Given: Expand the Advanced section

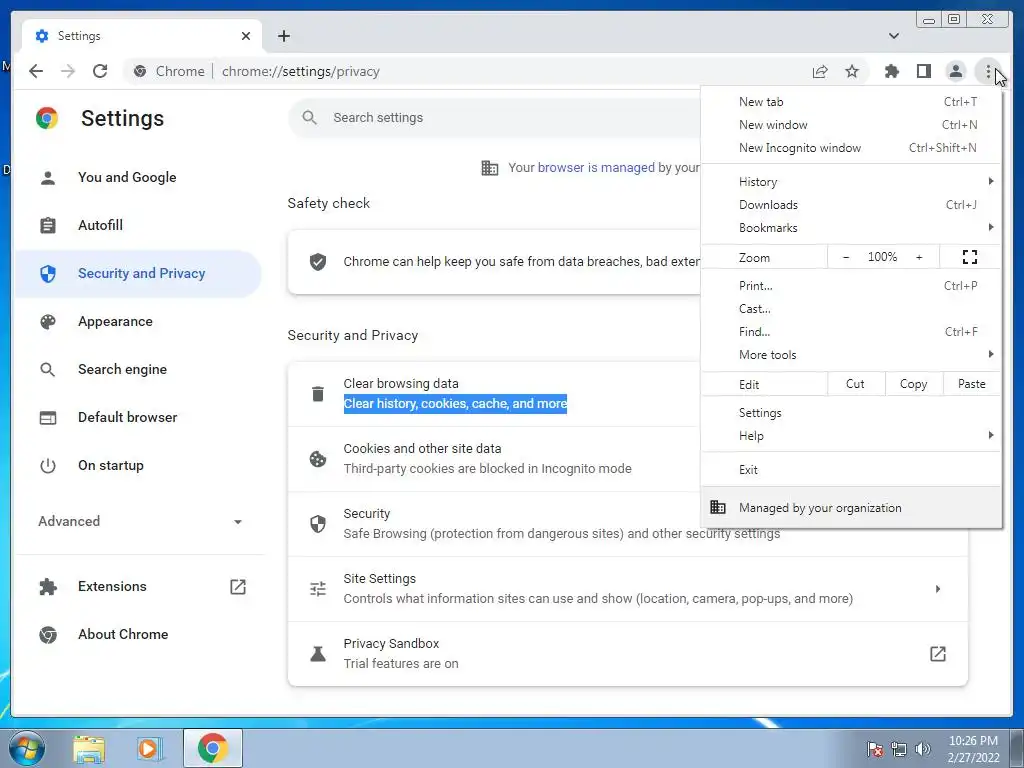Looking at the screenshot, I should click(138, 521).
